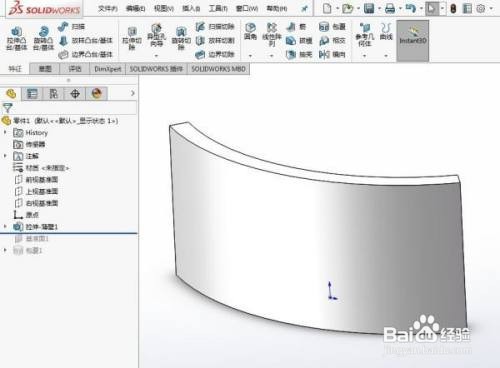Image resolution: width=500 pixels, height=368 pixels.
Task: Open the ConfigurationManager panel tab
Action: pos(53,94)
